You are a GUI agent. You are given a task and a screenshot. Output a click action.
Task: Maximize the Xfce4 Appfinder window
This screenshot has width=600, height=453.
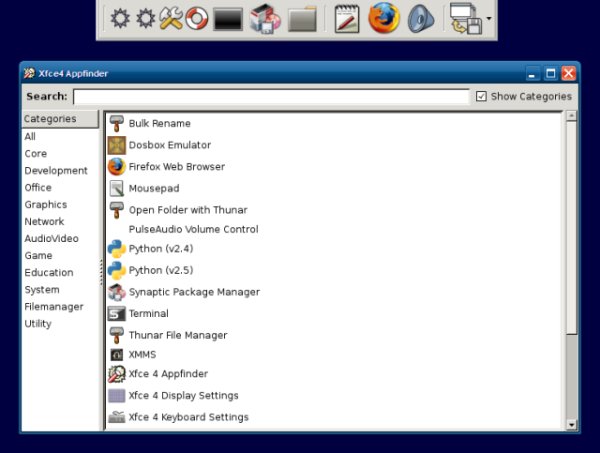click(551, 73)
